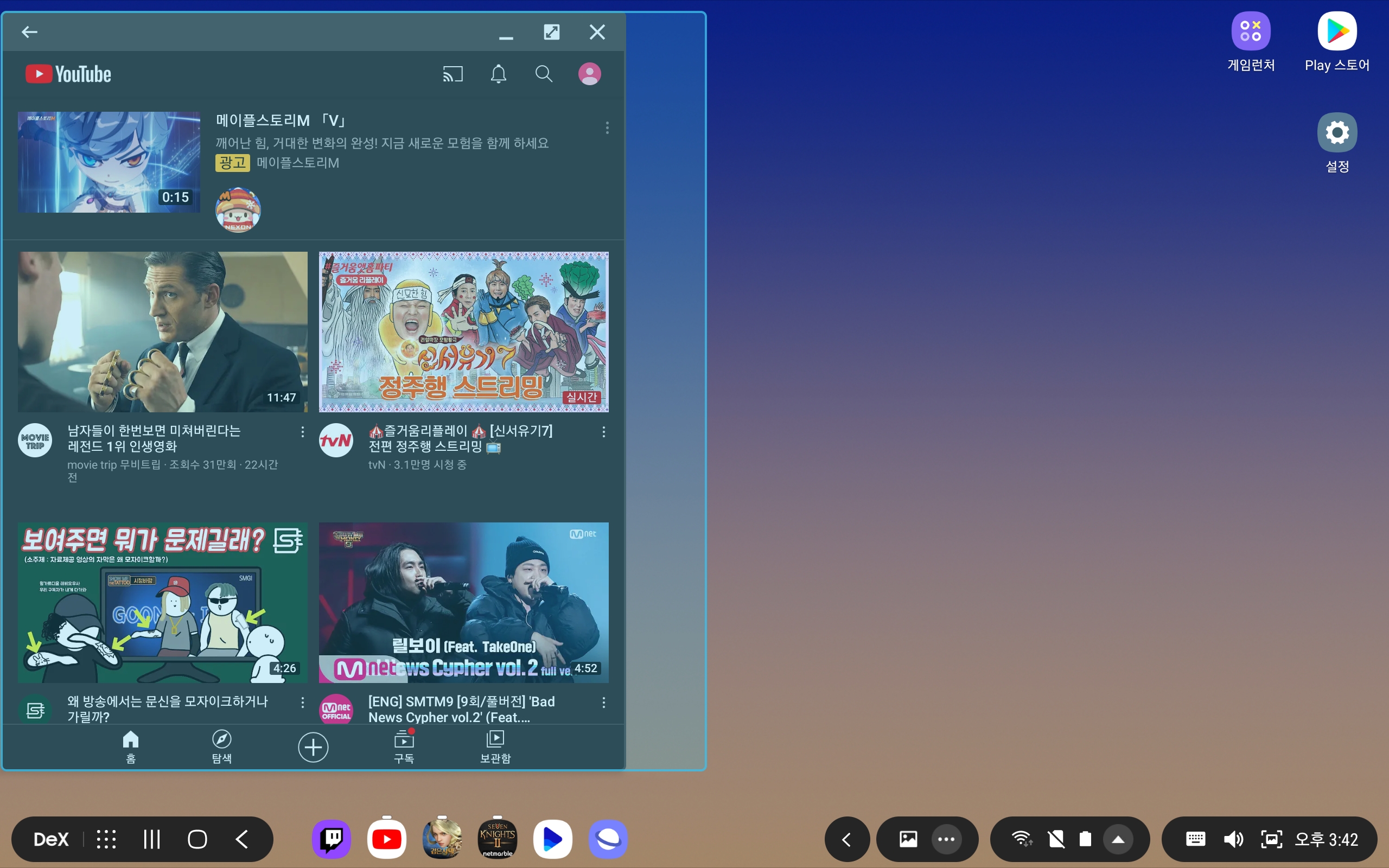Go to home via taskbar circle button
Image resolution: width=1389 pixels, height=868 pixels.
(x=197, y=839)
